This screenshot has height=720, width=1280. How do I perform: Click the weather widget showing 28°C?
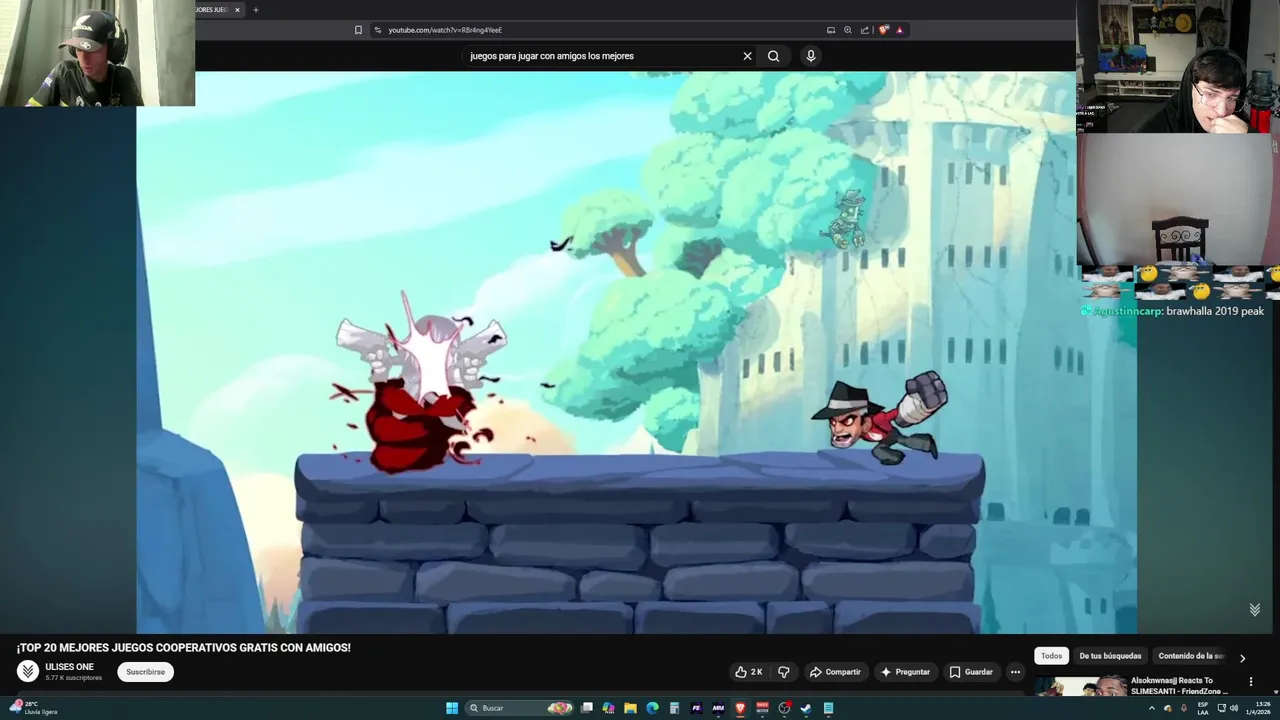pos(33,708)
